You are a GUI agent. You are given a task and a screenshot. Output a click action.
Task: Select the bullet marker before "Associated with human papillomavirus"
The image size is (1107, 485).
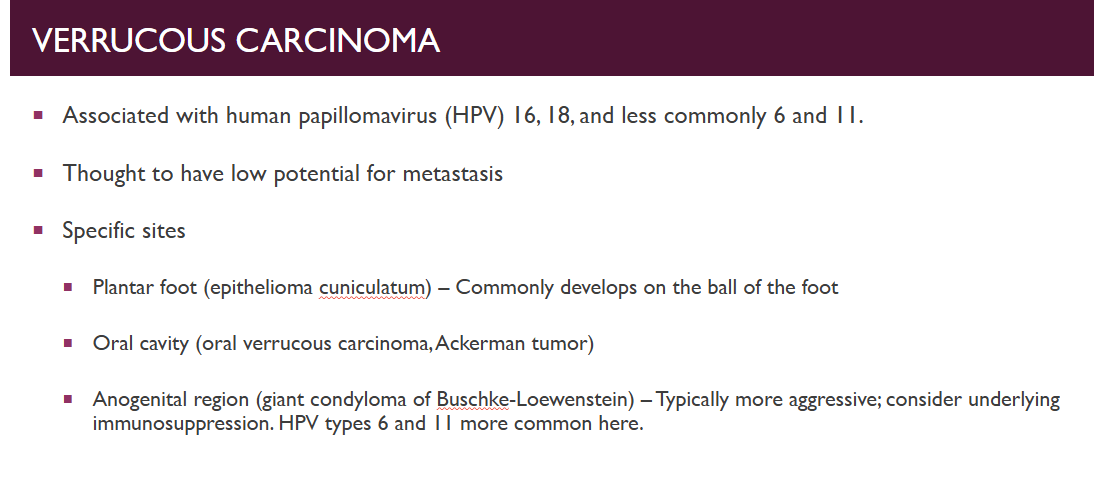[x=38, y=115]
